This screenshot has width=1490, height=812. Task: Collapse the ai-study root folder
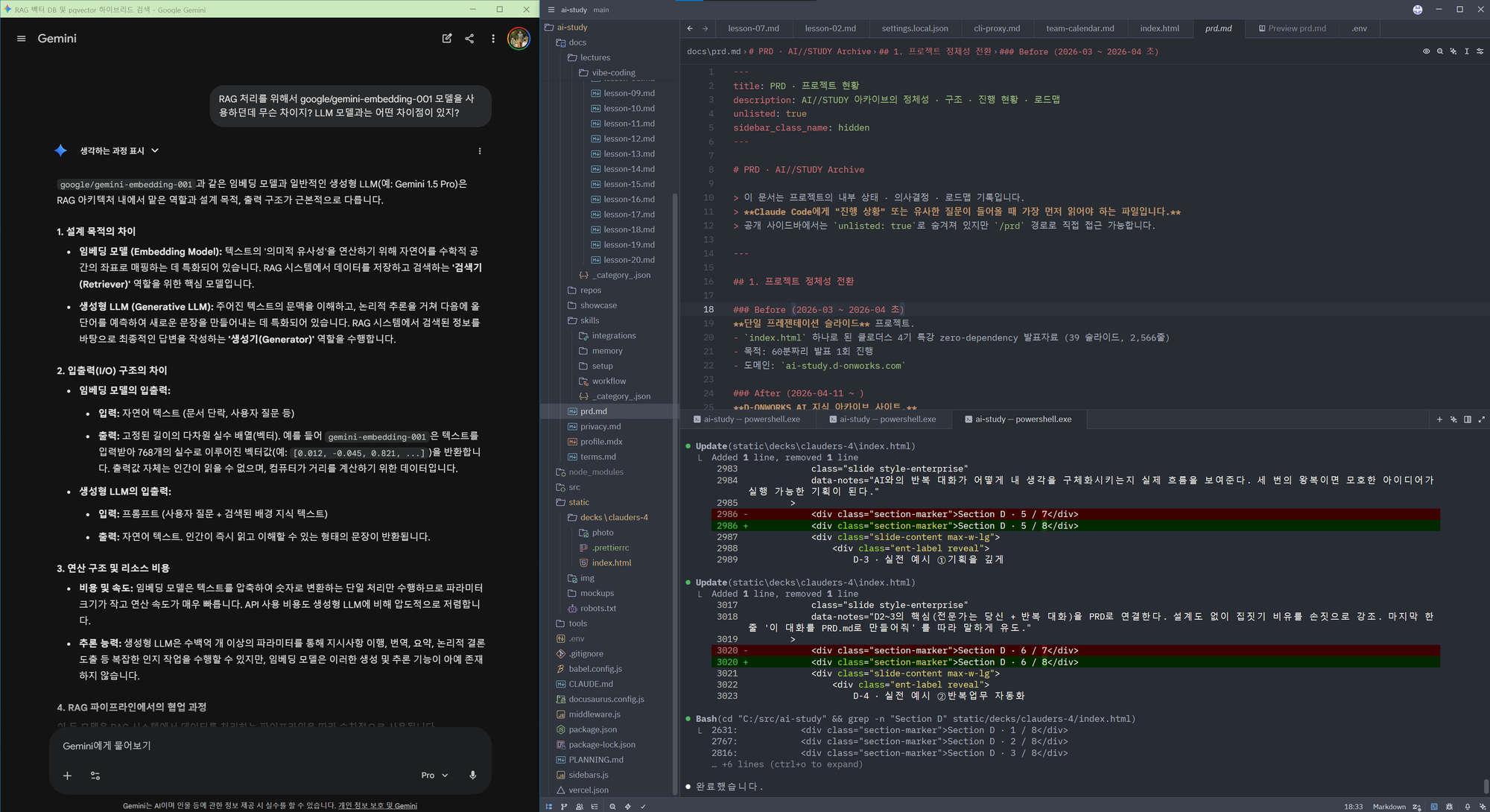click(x=571, y=28)
